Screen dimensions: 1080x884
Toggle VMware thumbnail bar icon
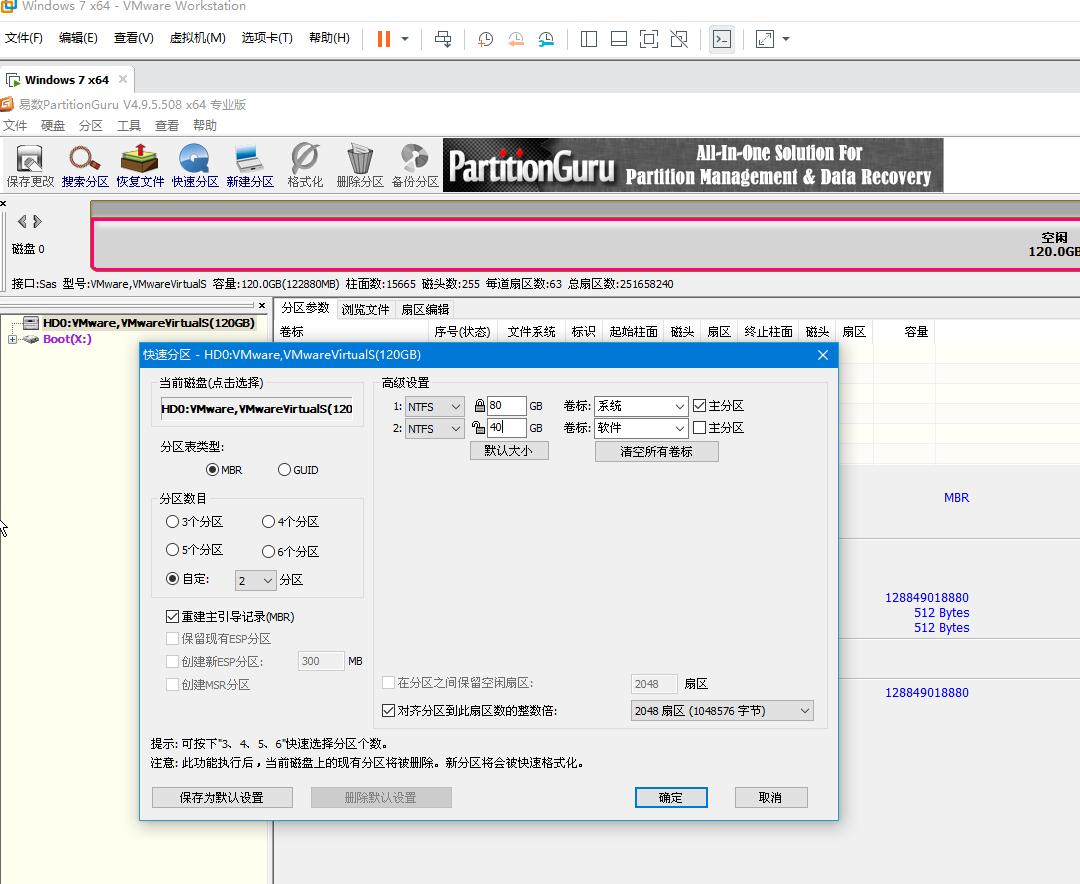coord(619,39)
